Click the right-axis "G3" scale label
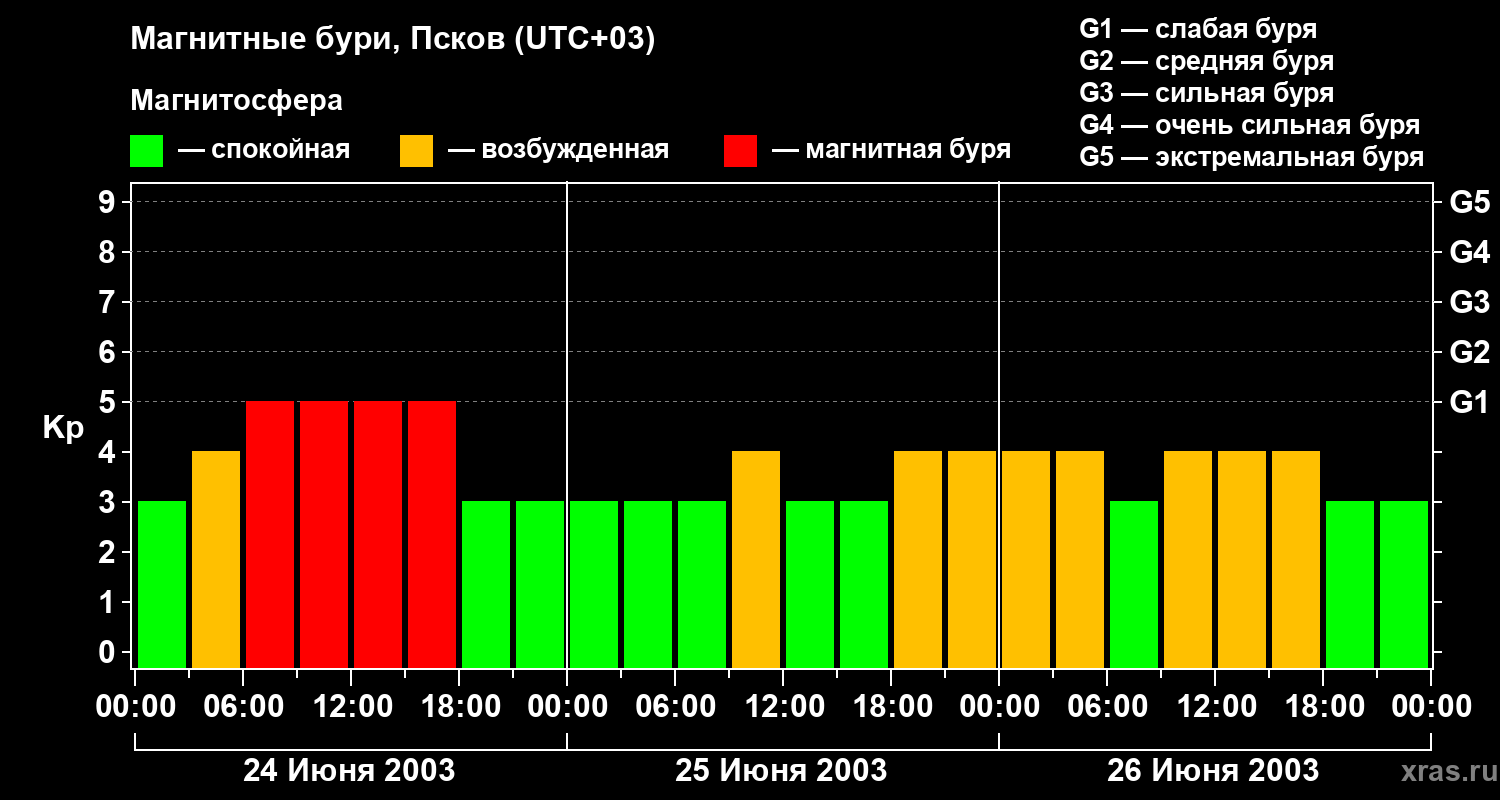The image size is (1500, 800). coord(1469,302)
